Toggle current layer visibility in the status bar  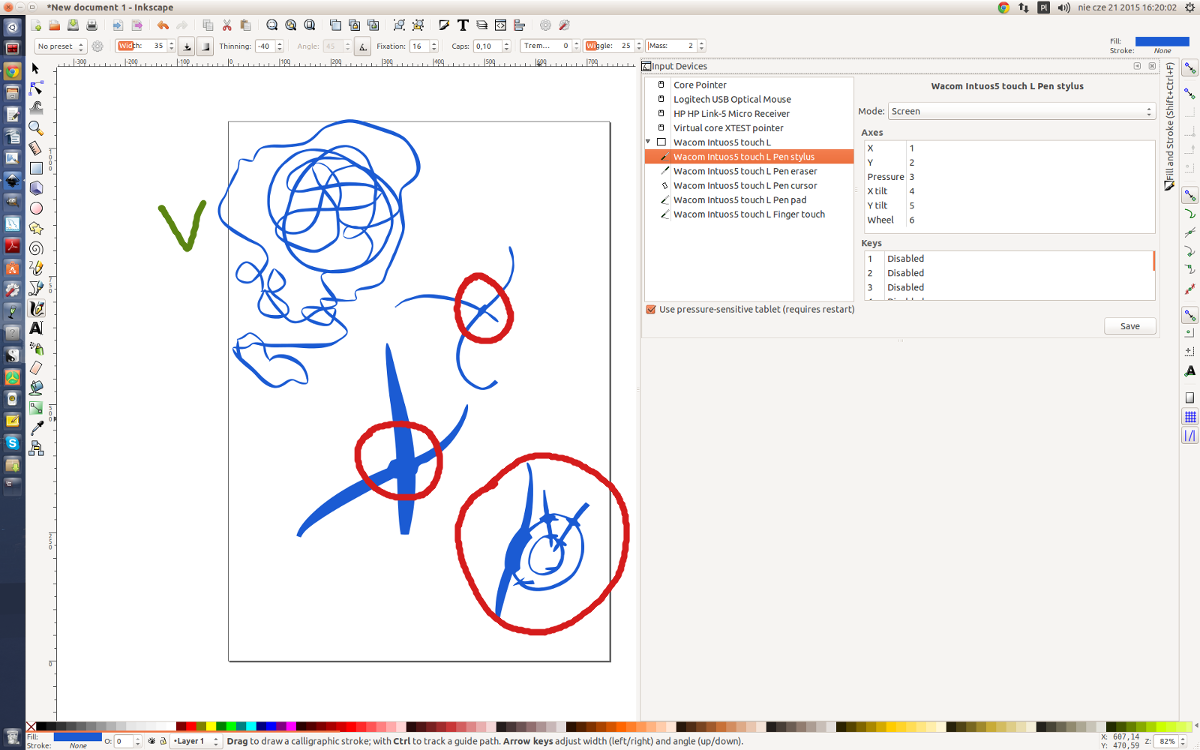(x=152, y=741)
